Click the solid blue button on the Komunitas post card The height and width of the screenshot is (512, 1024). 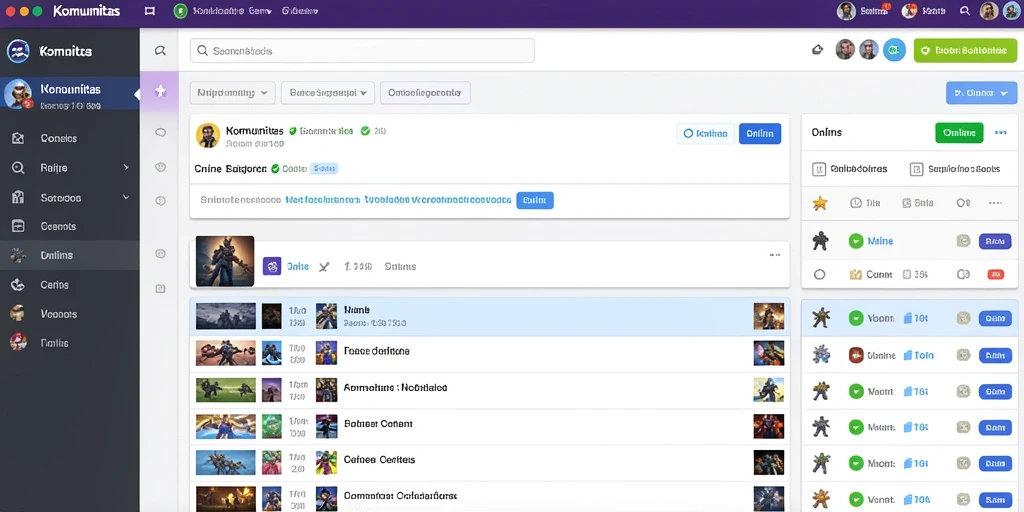point(760,133)
